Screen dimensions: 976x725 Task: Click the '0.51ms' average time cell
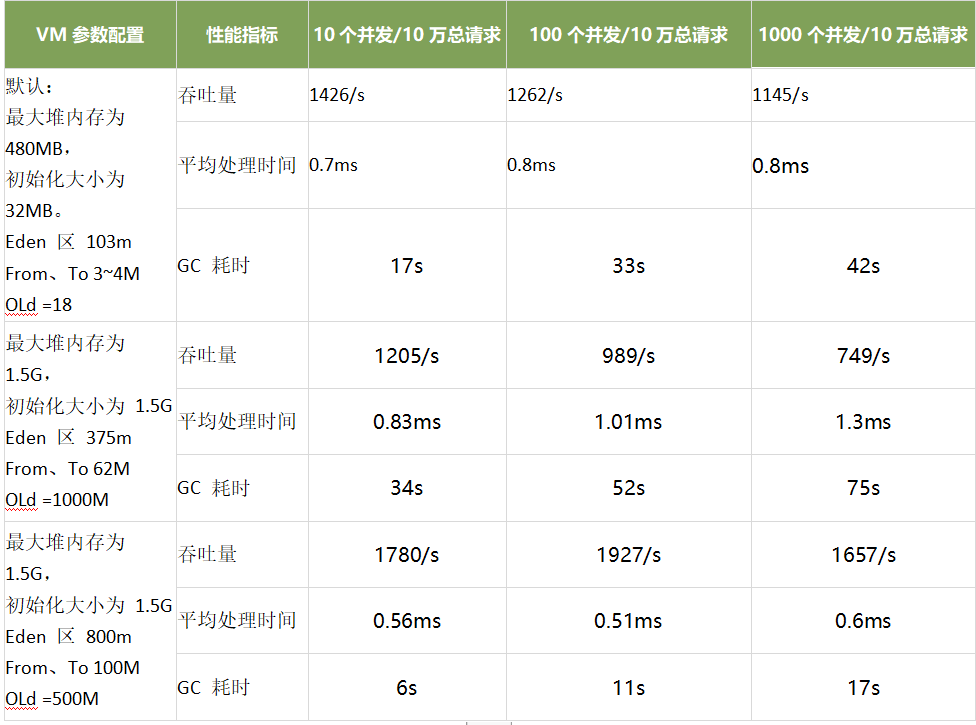(629, 620)
